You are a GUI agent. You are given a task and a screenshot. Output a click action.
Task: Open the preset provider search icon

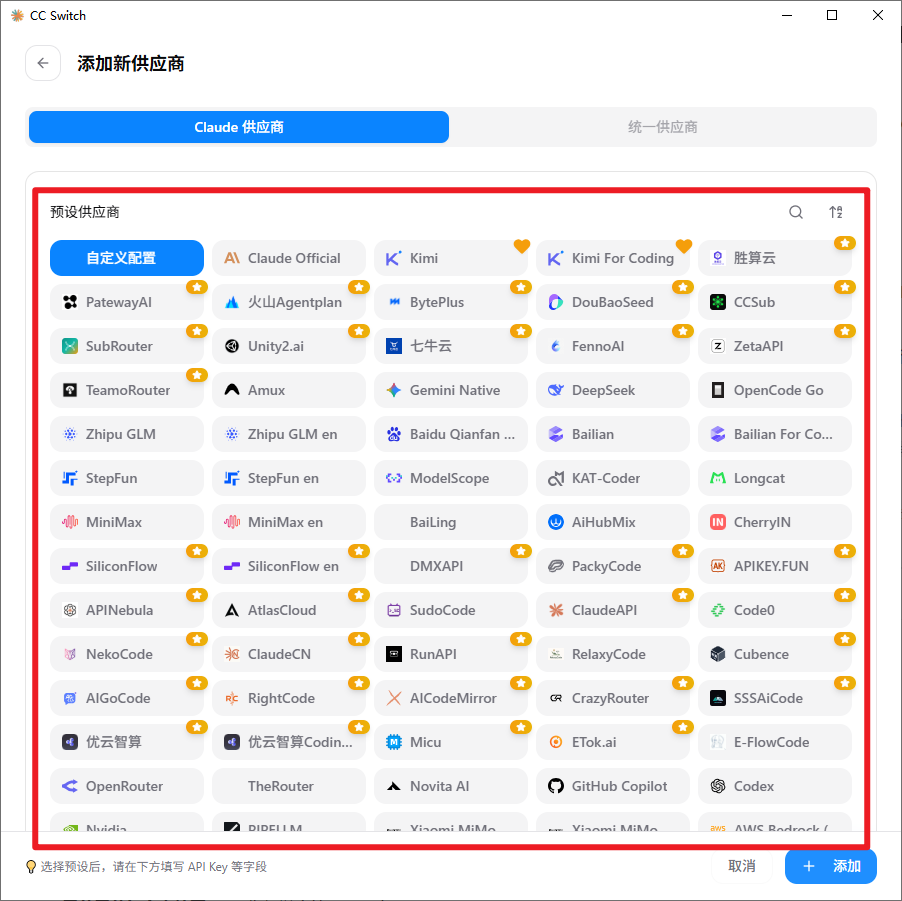pyautogui.click(x=796, y=212)
